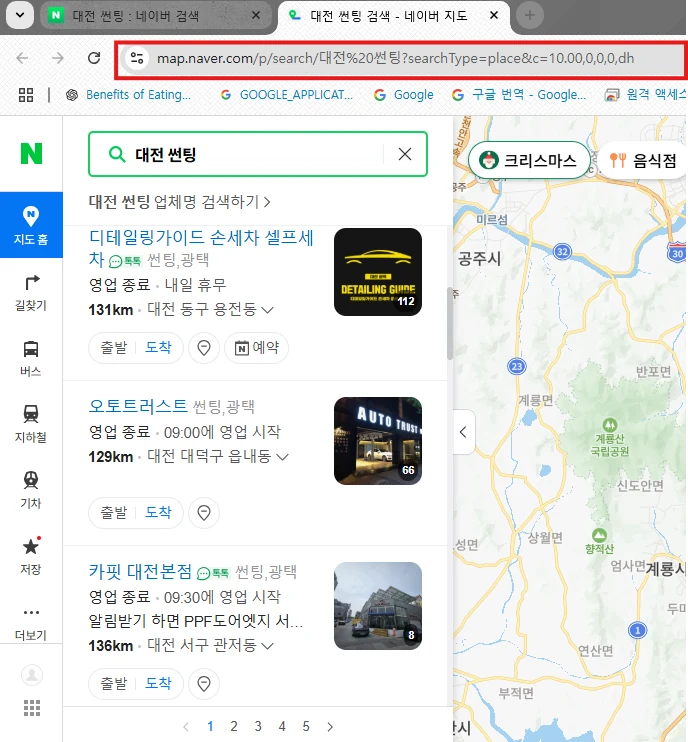The height and width of the screenshot is (742, 688).
Task: Open 대전 썬팅 업체명 검색하기 link
Action: tap(179, 202)
